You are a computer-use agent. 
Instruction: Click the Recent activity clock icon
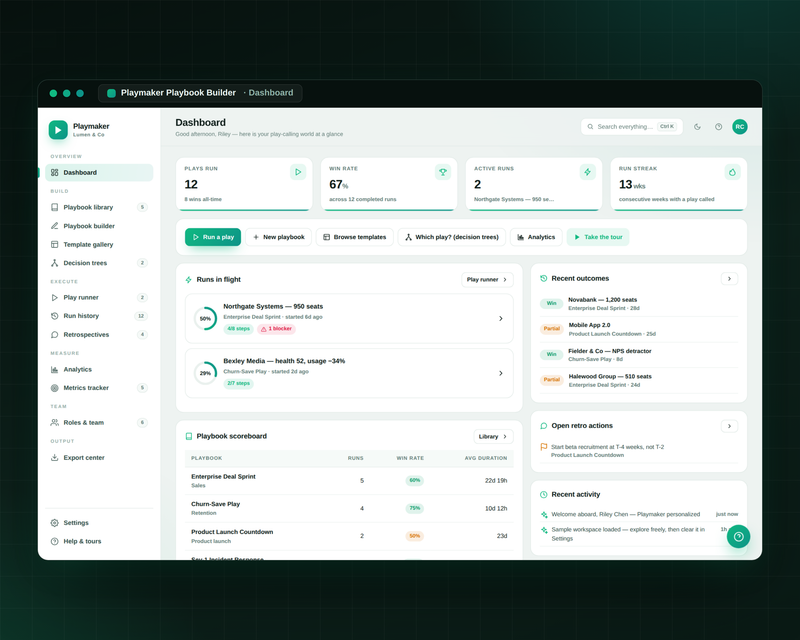544,495
